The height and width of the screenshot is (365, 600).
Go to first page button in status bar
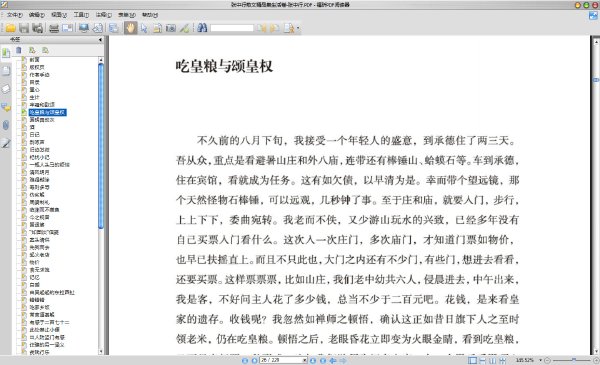point(245,360)
